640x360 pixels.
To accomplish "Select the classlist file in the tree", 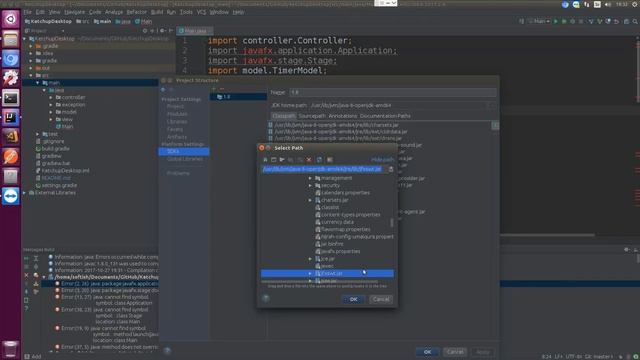I will pyautogui.click(x=327, y=207).
